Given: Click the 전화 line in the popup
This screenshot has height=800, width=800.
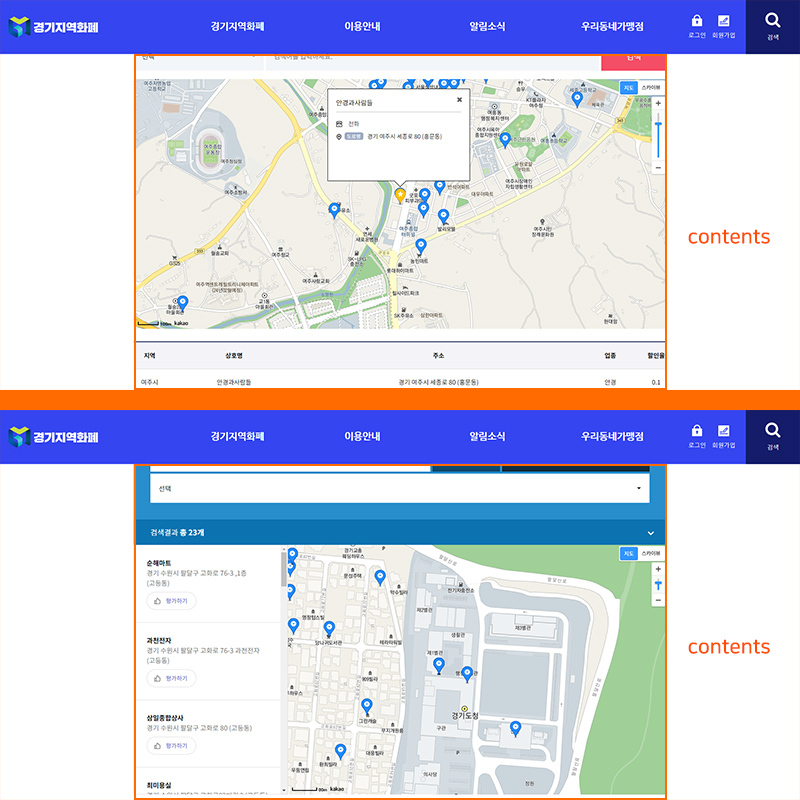Looking at the screenshot, I should click(x=354, y=124).
